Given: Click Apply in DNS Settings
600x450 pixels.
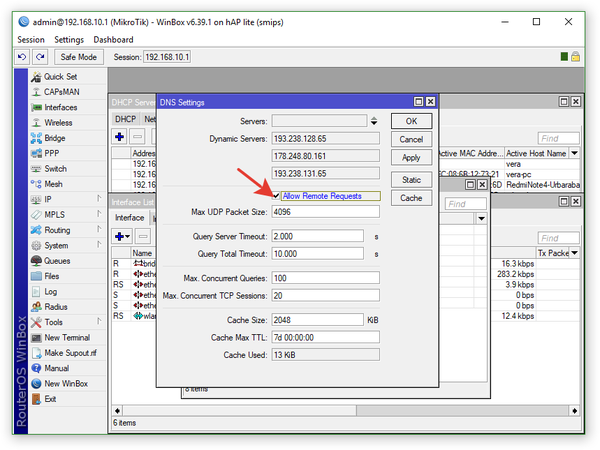Looking at the screenshot, I should pos(411,158).
